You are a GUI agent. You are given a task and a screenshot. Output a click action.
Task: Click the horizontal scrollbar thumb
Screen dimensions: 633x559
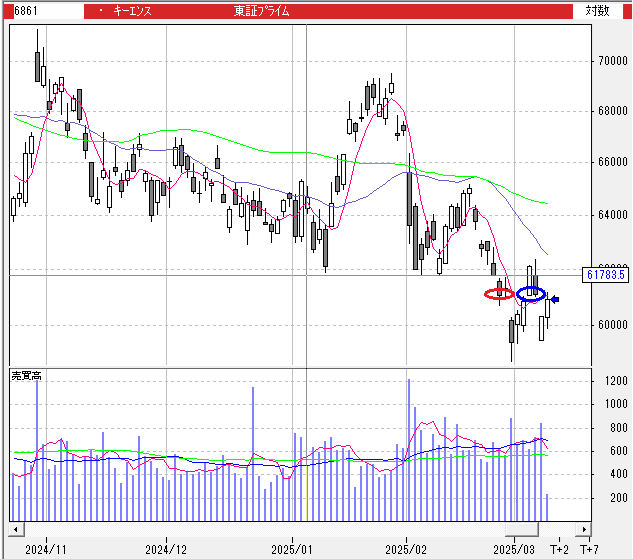(x=522, y=529)
